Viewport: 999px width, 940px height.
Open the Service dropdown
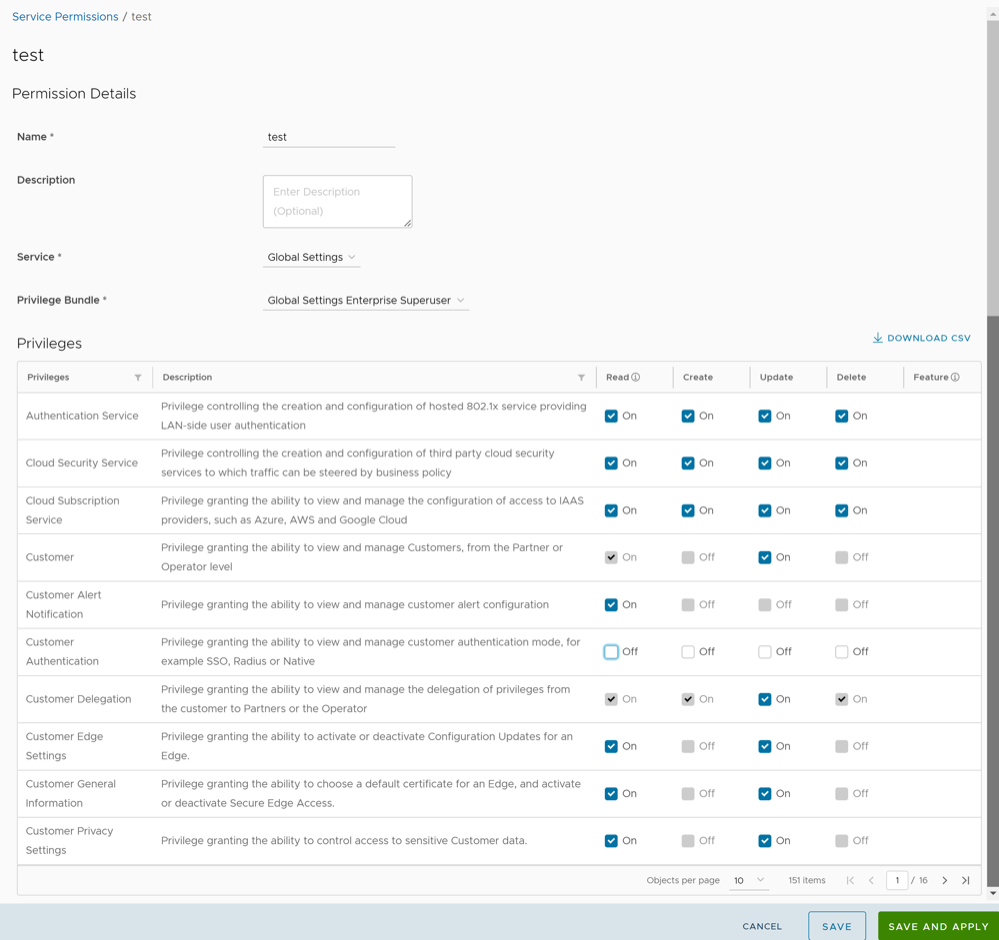point(311,258)
